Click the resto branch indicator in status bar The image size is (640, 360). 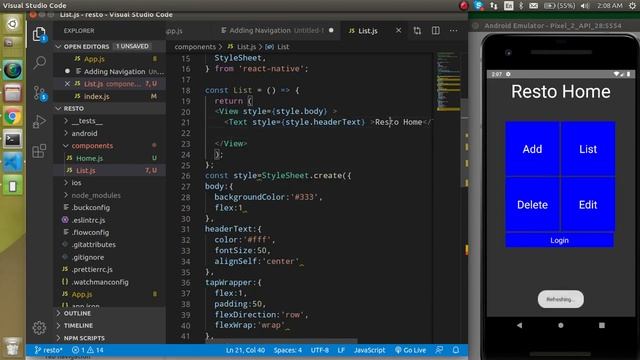pyautogui.click(x=49, y=350)
